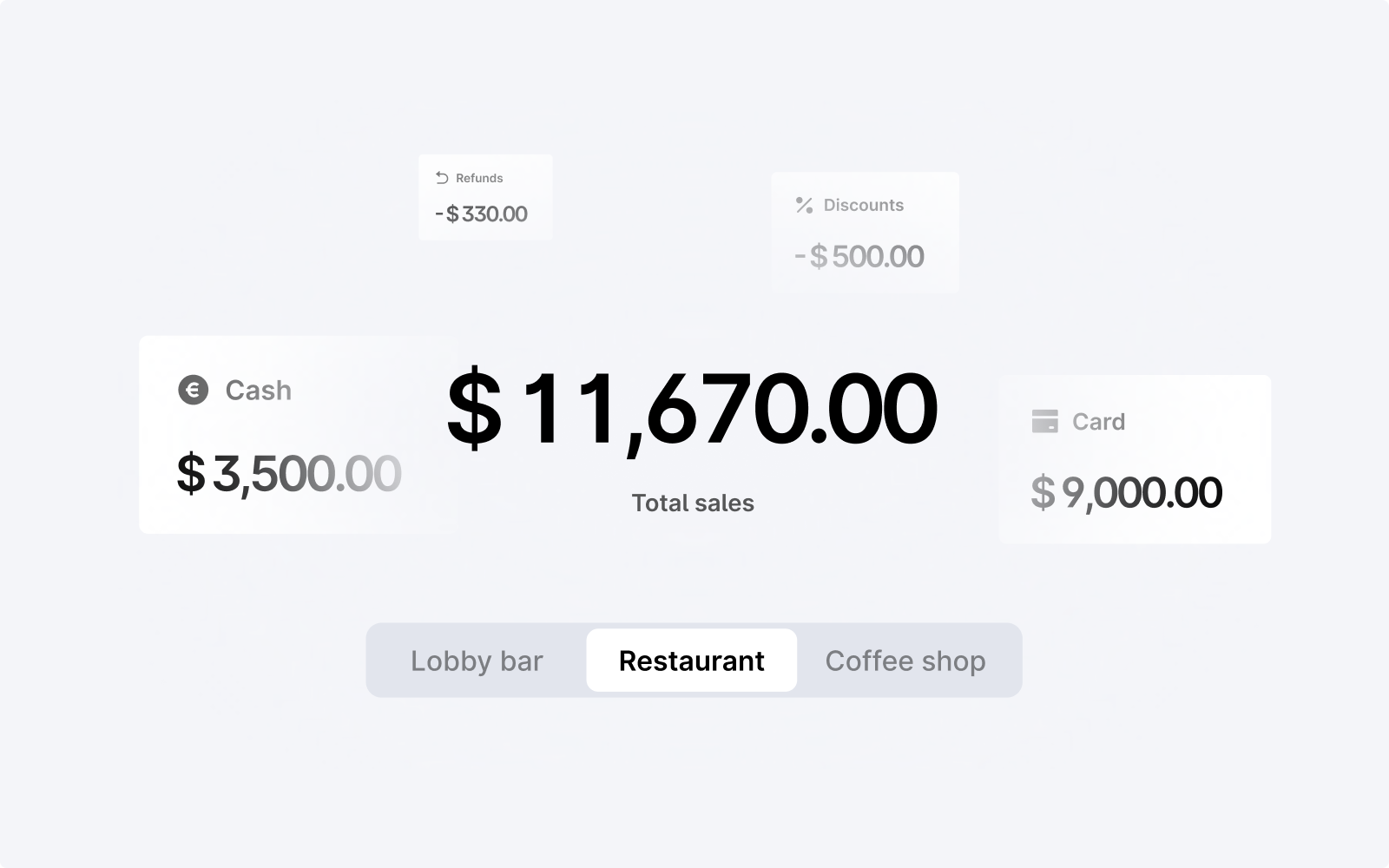Click the dollar sign in Card amount

pos(1043,493)
